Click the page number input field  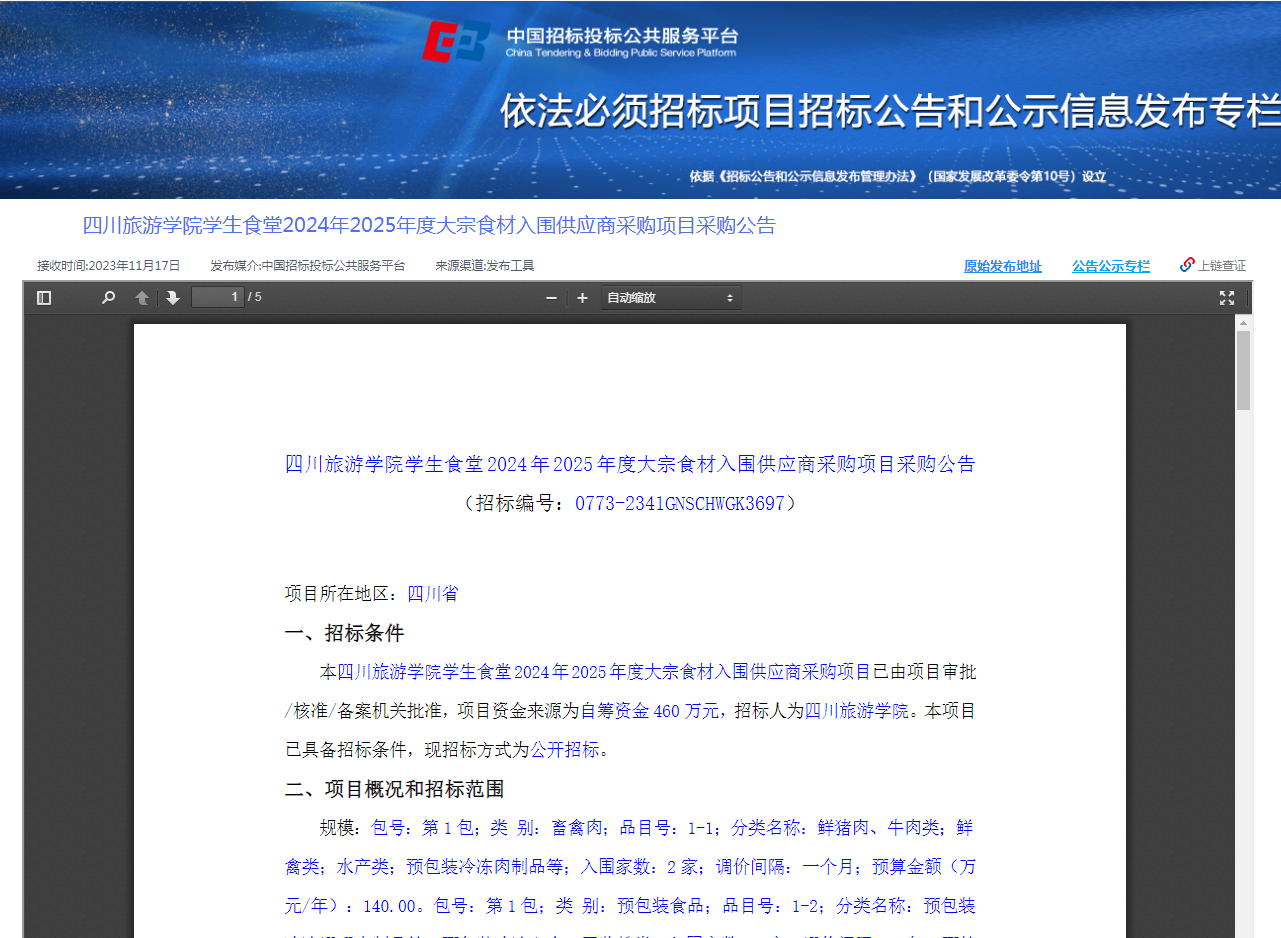pos(218,297)
